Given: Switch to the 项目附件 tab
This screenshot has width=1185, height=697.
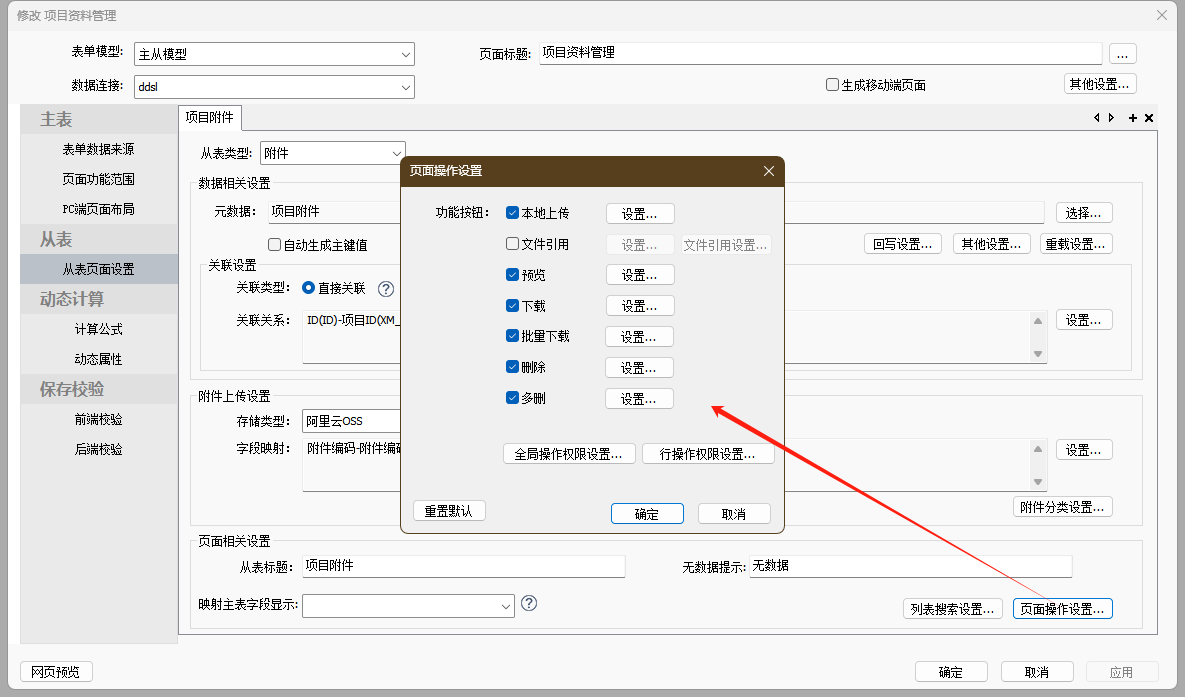Looking at the screenshot, I should (210, 118).
